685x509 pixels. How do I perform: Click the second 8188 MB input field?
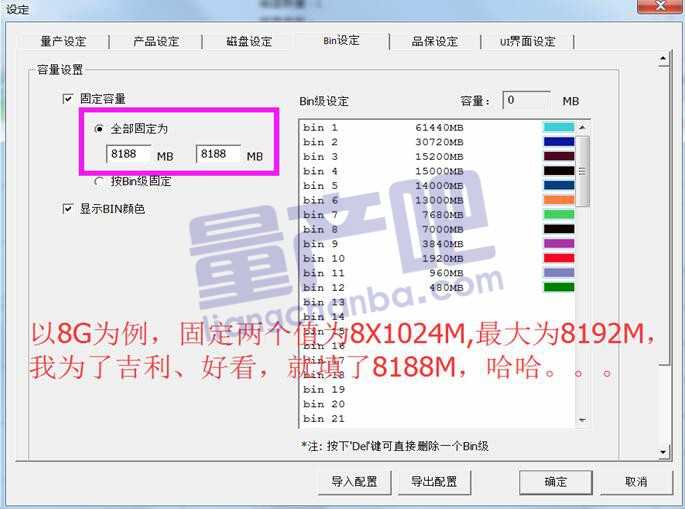[218, 155]
